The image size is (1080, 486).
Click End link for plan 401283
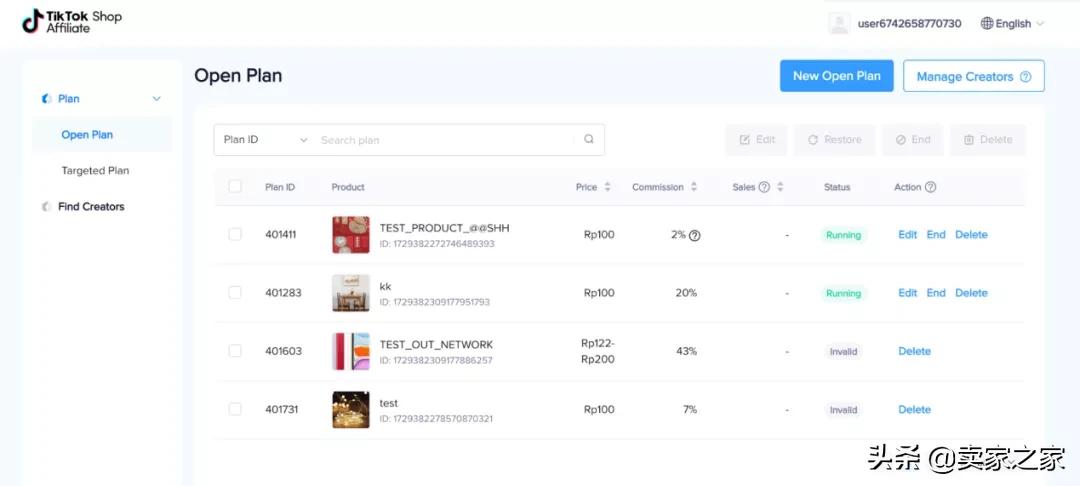click(x=935, y=293)
